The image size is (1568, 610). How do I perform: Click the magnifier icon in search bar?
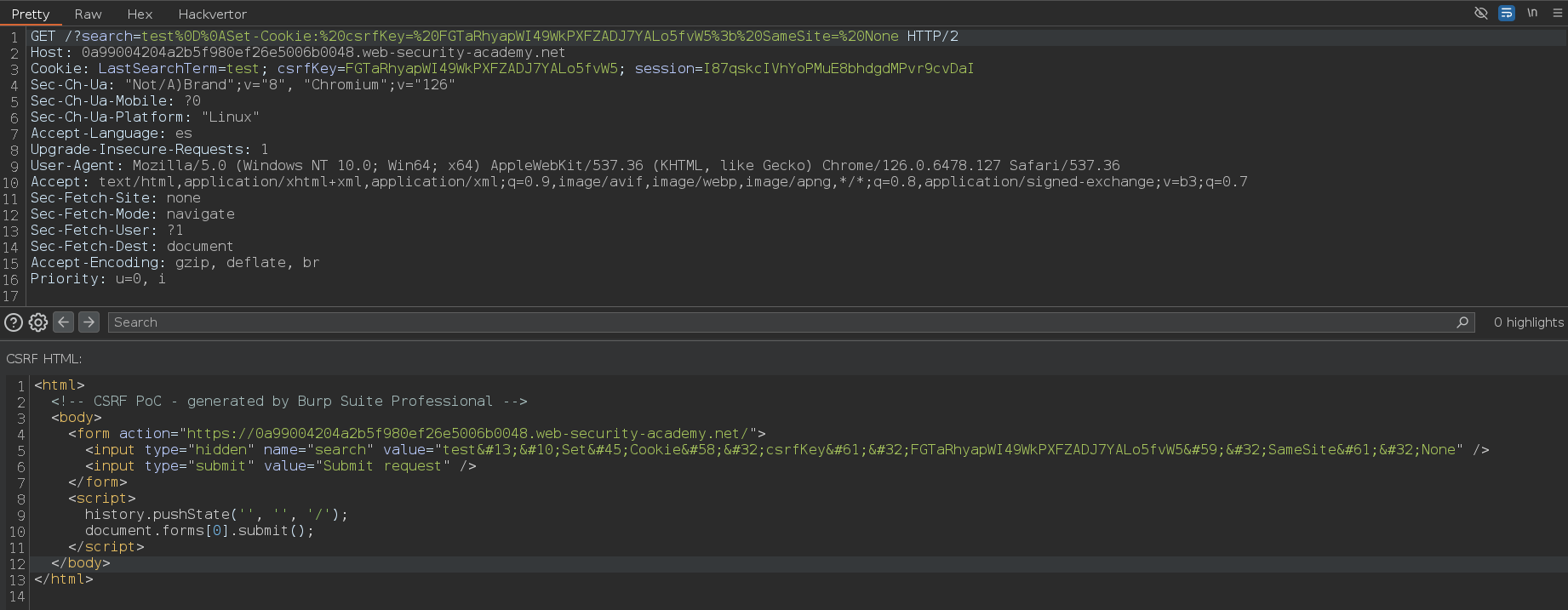(1462, 322)
